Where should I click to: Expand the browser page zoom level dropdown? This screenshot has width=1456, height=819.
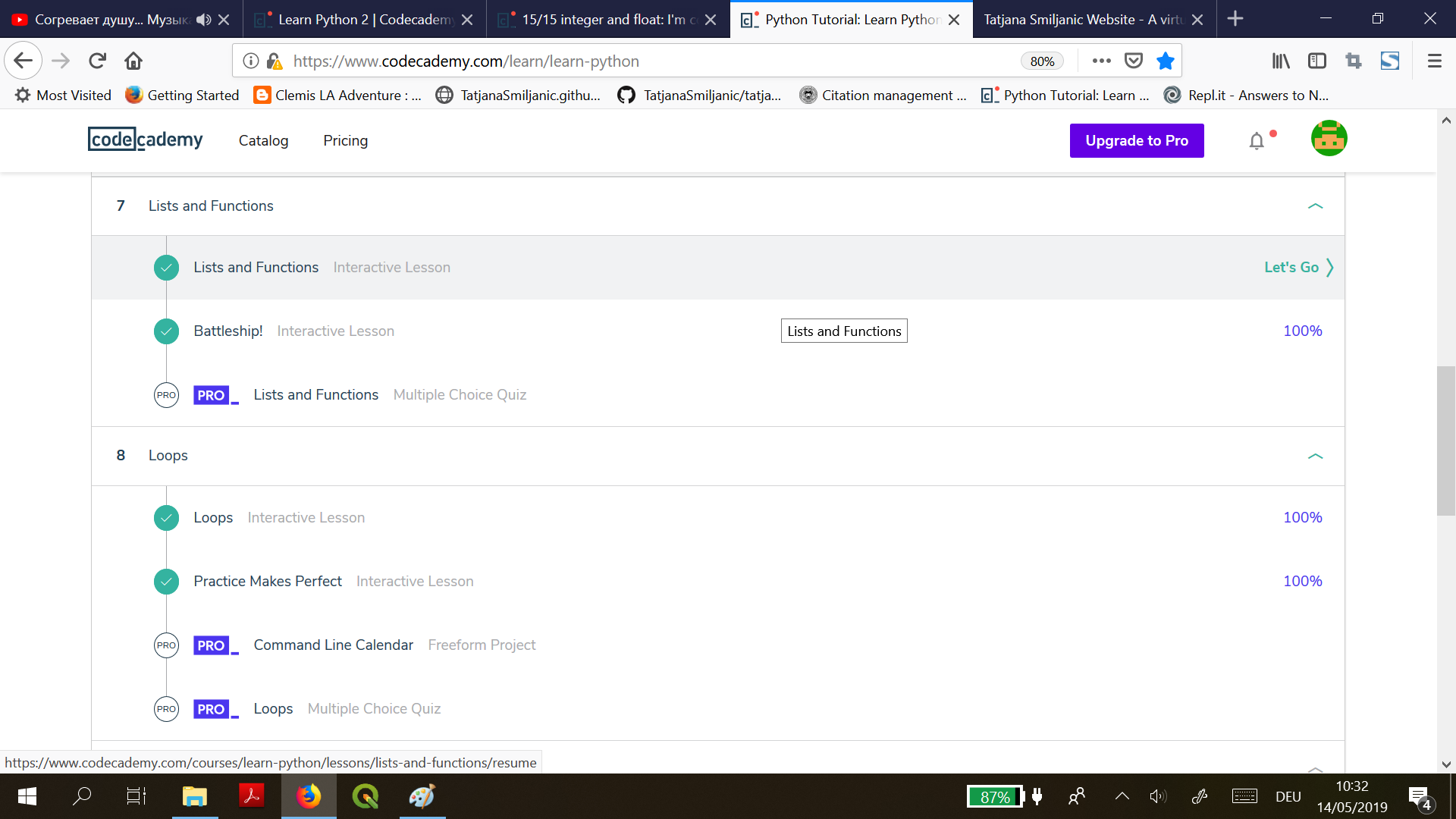pyautogui.click(x=1040, y=61)
